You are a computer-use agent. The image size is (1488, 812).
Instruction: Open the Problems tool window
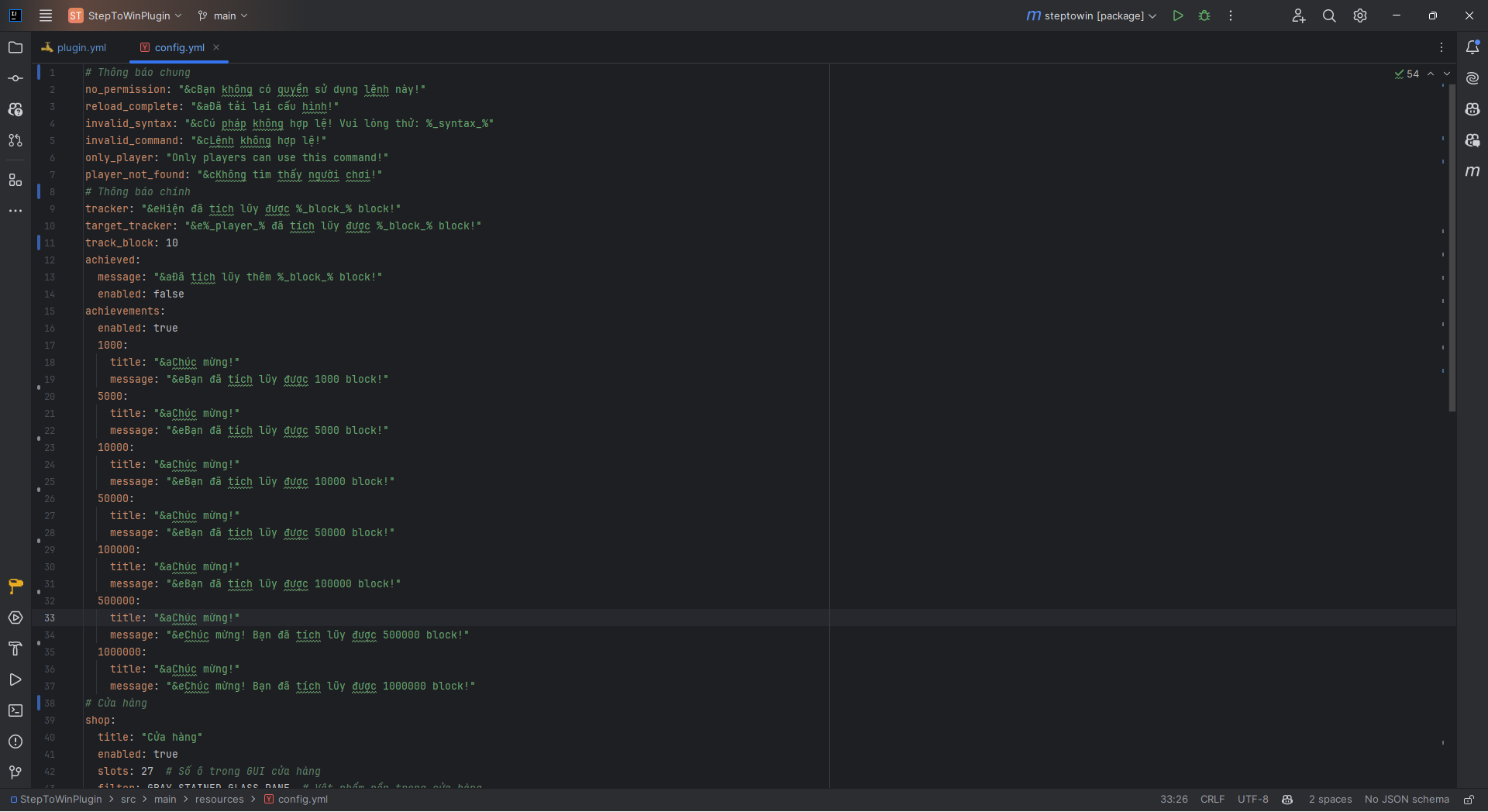pos(15,741)
